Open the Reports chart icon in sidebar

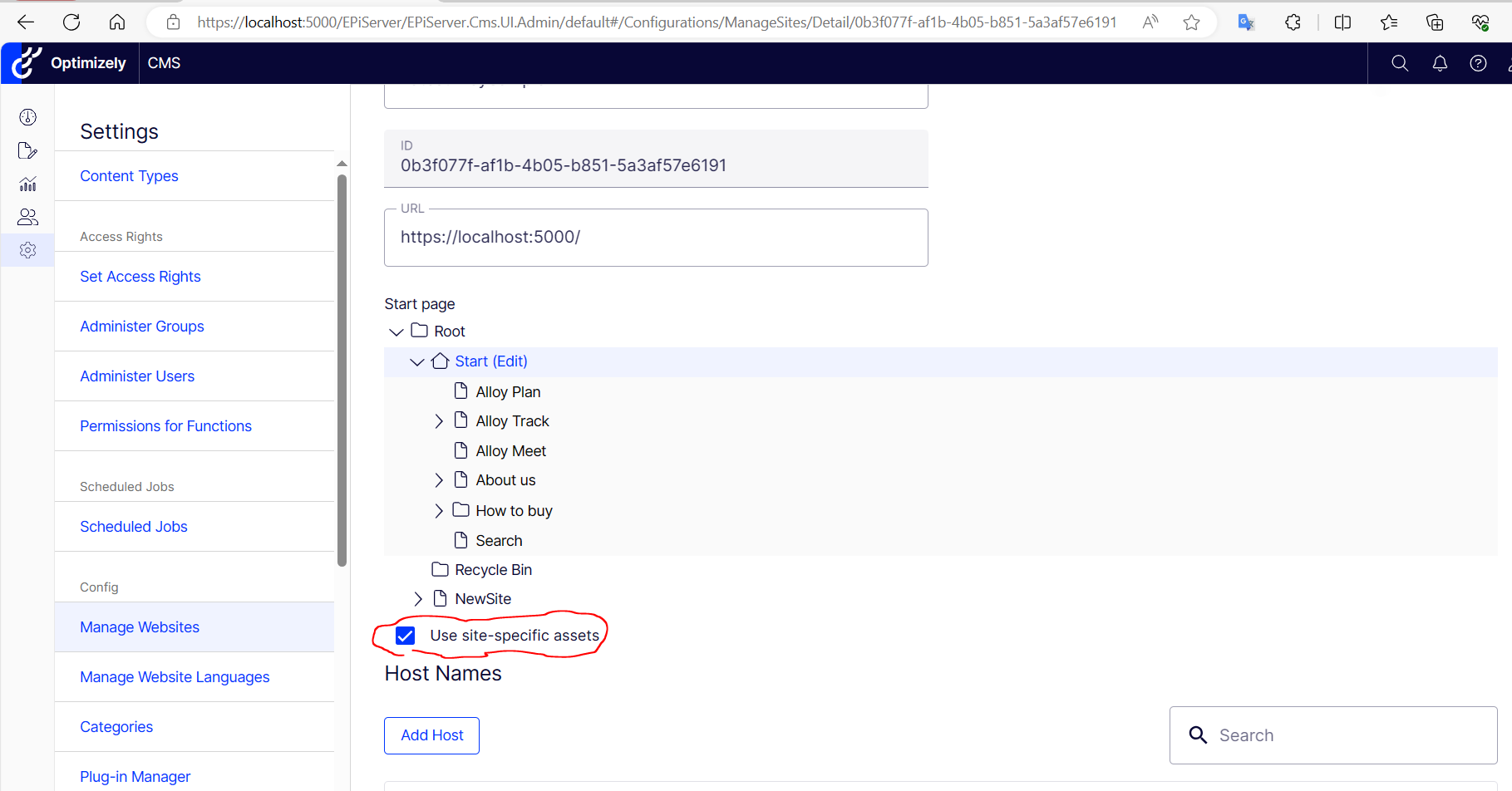tap(27, 184)
